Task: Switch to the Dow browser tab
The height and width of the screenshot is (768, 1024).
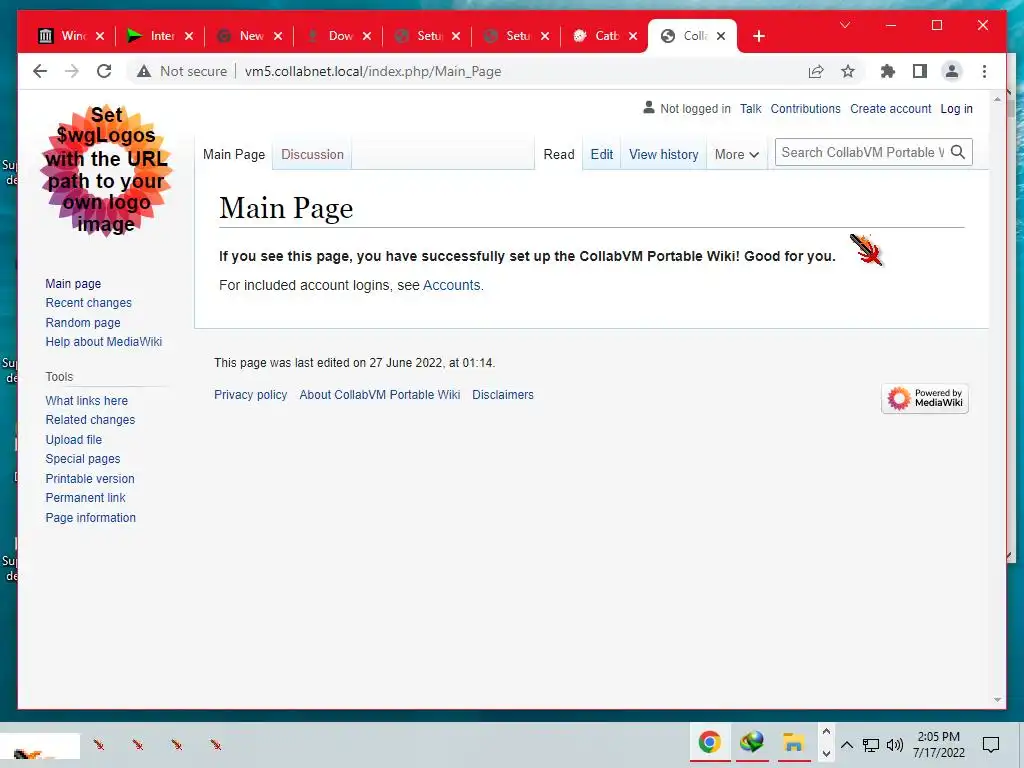Action: coord(338,36)
